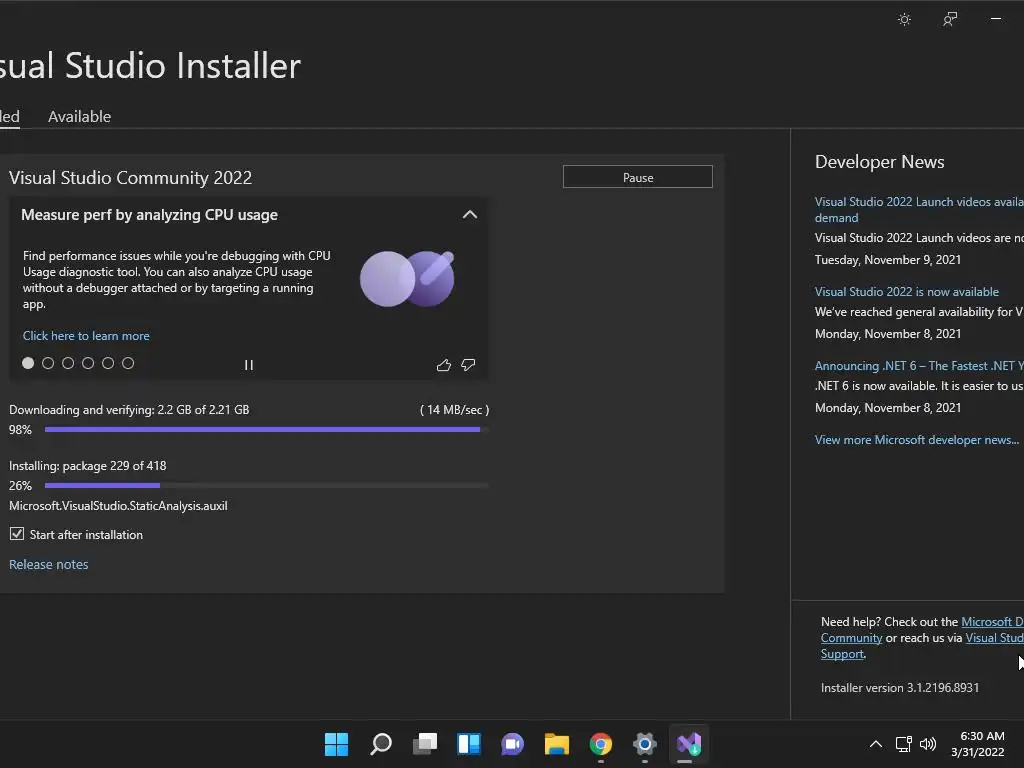Viewport: 1024px width, 768px height.
Task: Show hidden system tray icons
Action: 876,744
